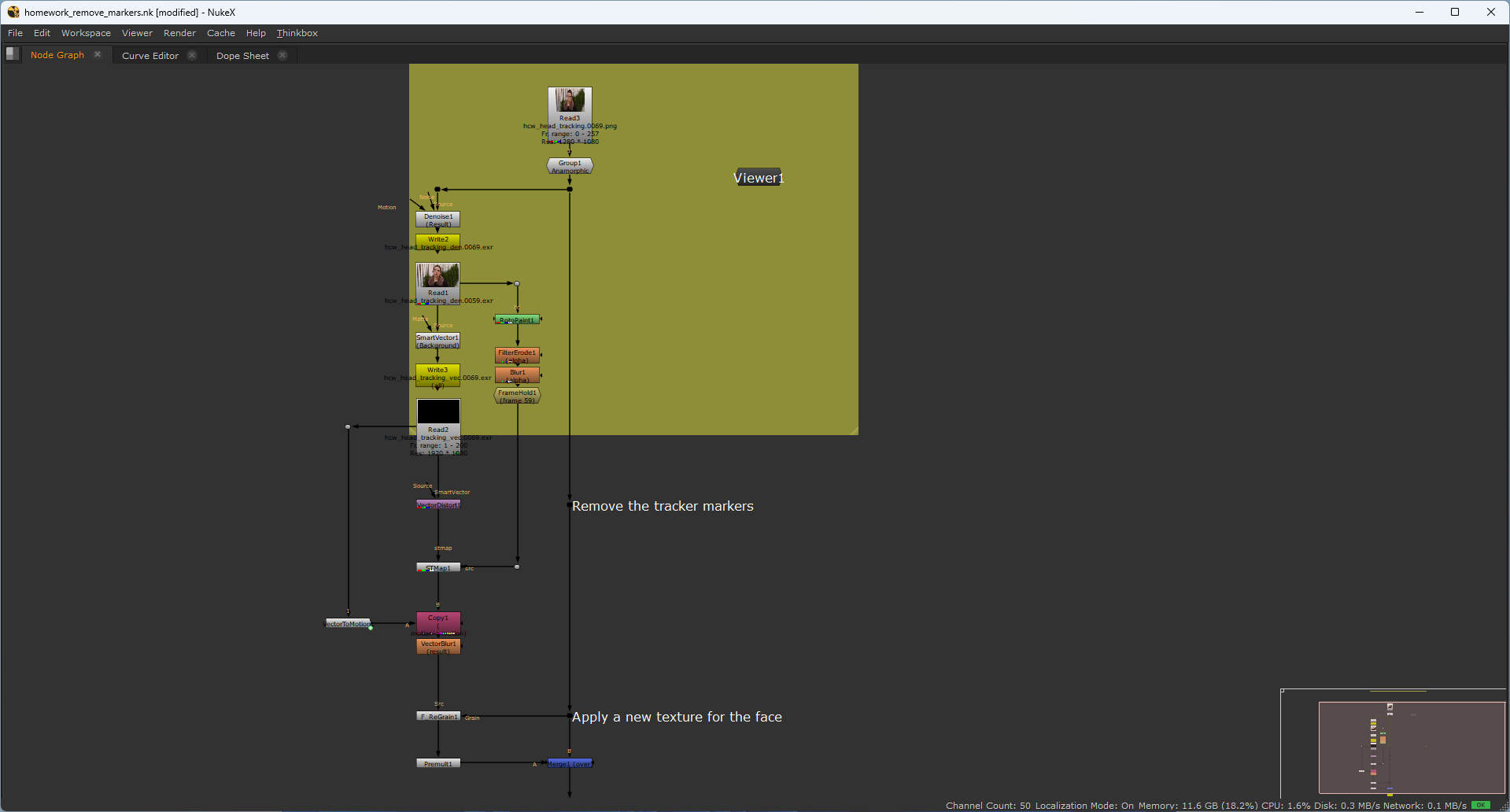Open the Render menu

(x=179, y=33)
